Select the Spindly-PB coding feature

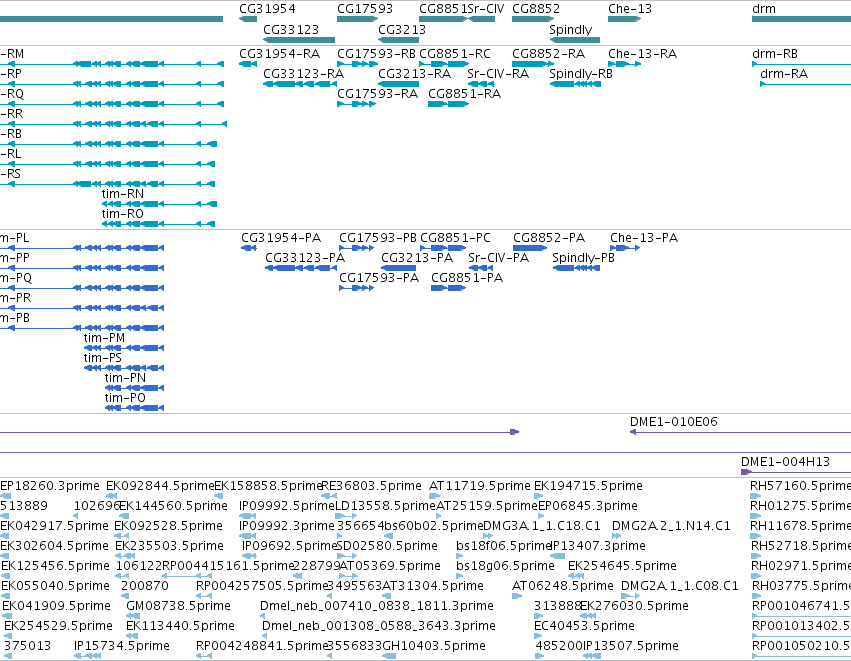[x=576, y=268]
